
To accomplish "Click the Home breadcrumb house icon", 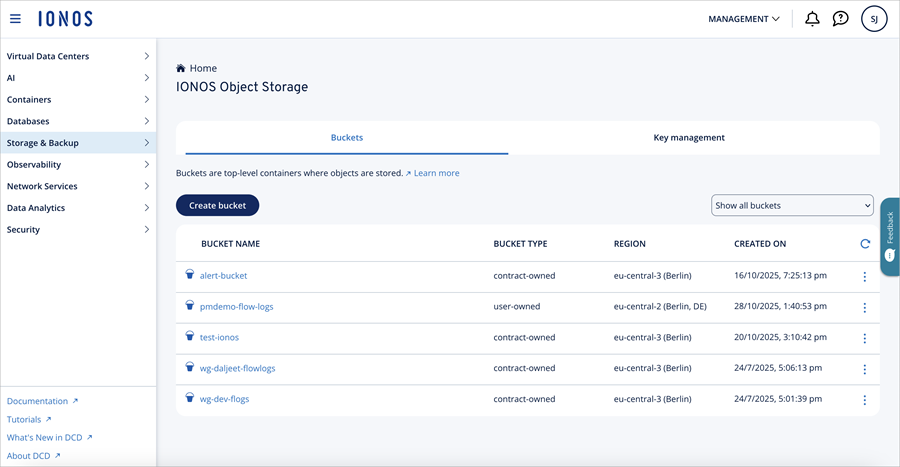I will [181, 68].
